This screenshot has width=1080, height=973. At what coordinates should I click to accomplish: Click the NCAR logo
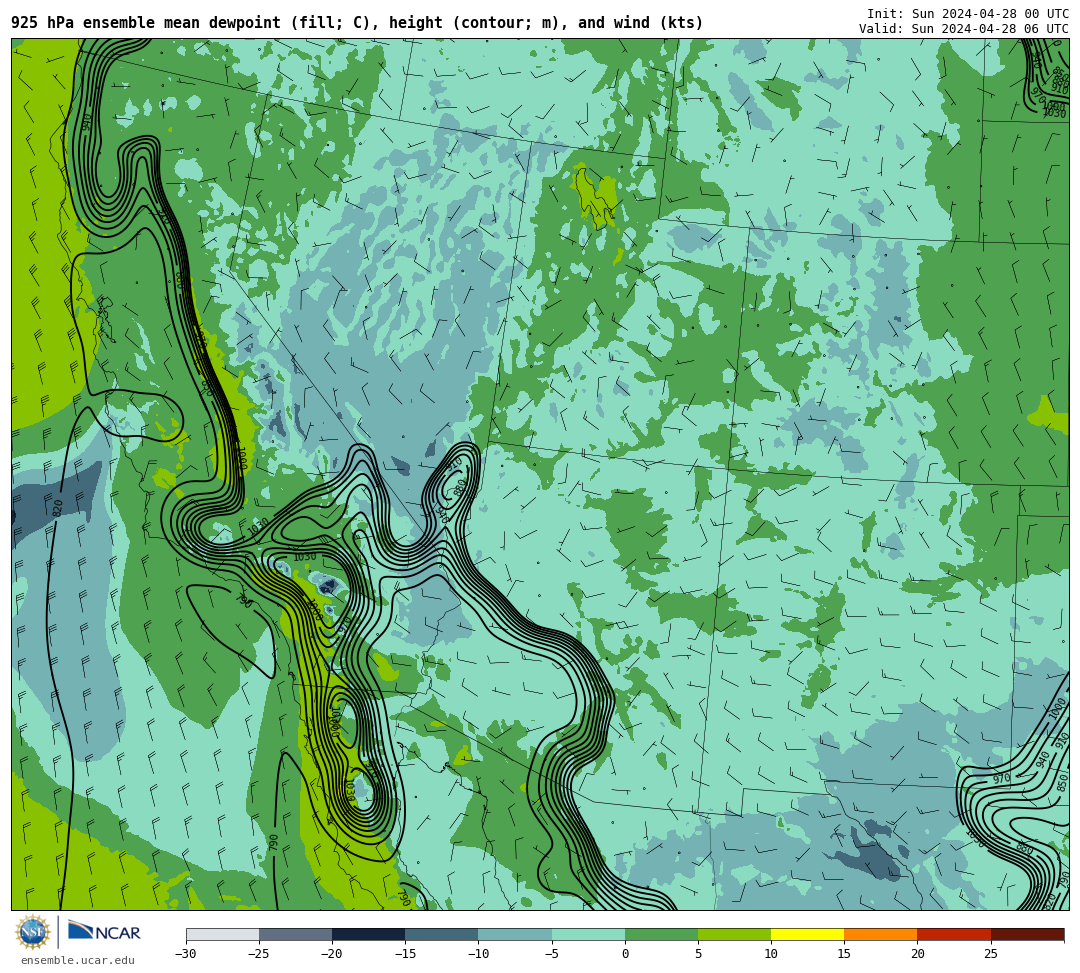point(104,932)
